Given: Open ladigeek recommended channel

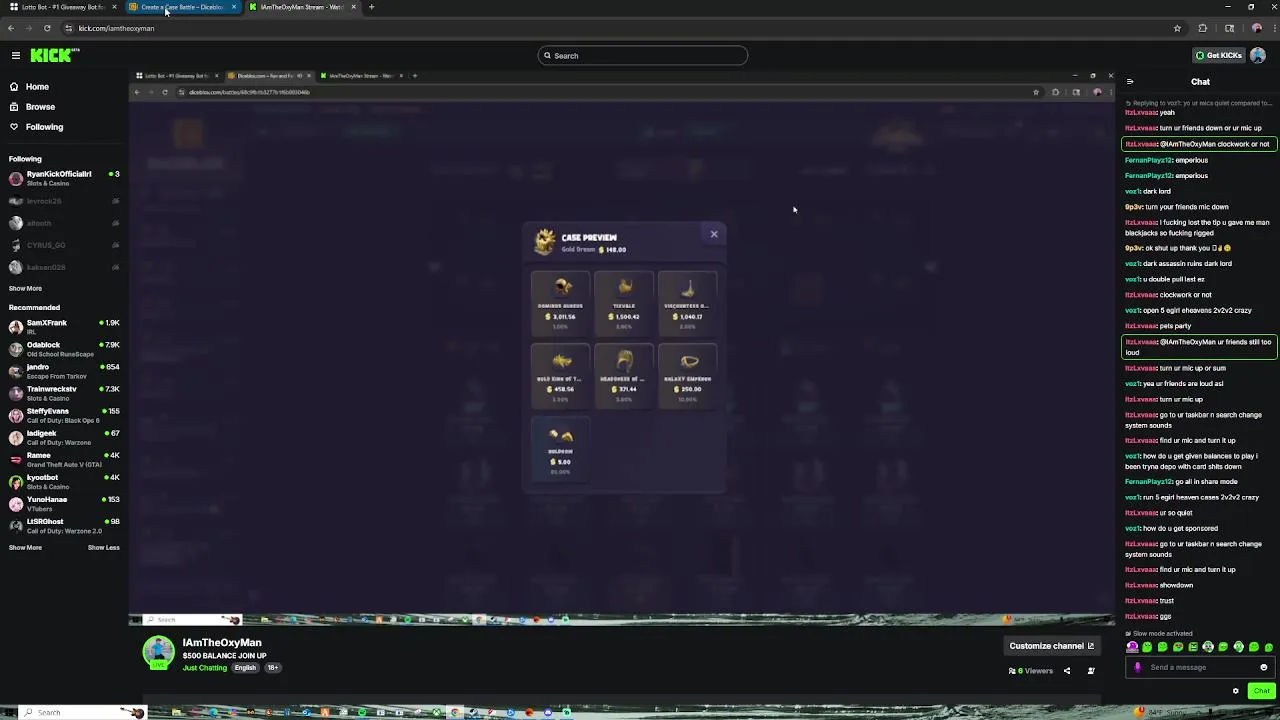Looking at the screenshot, I should click(x=64, y=437).
